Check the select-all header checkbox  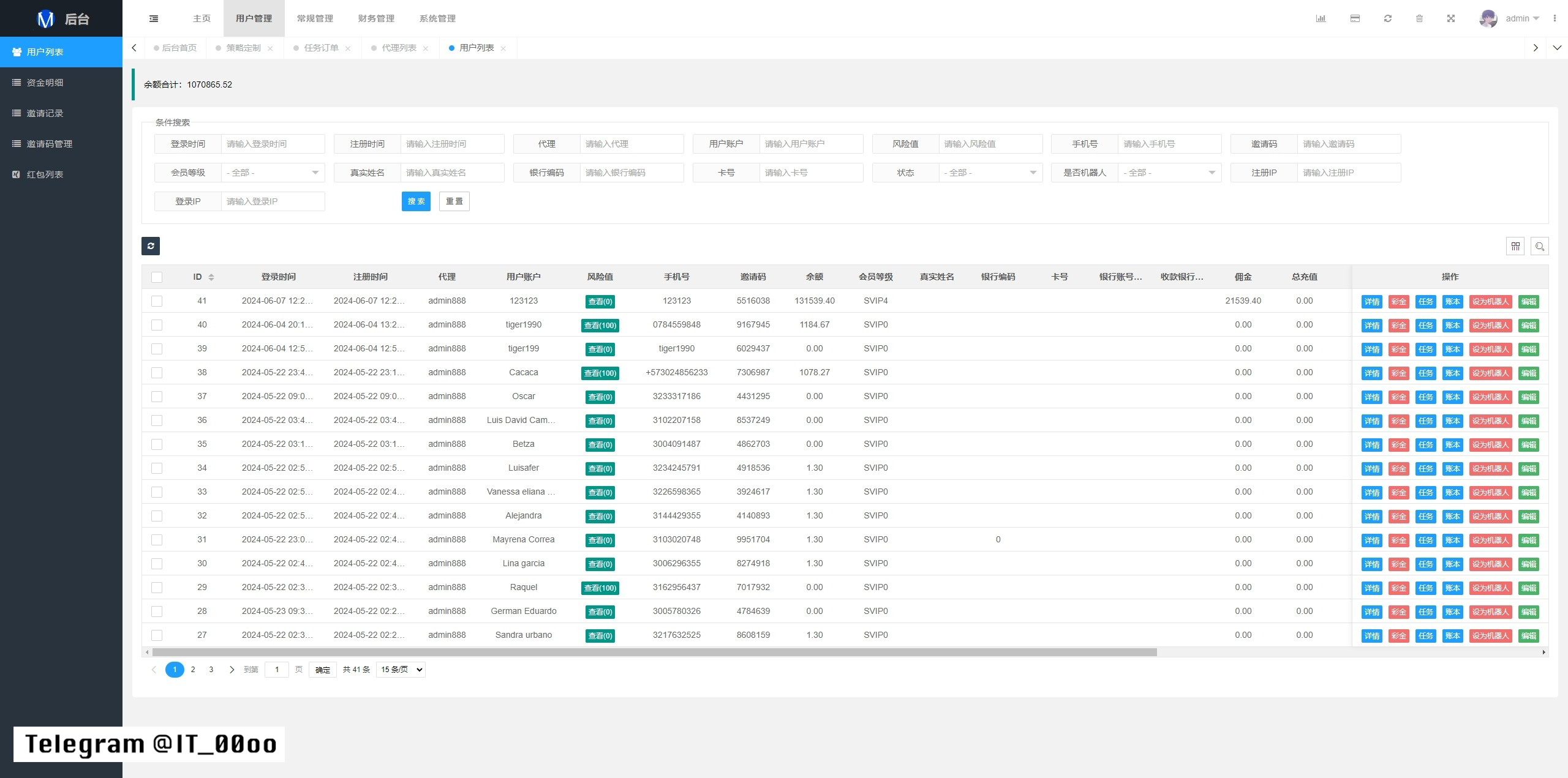[157, 277]
